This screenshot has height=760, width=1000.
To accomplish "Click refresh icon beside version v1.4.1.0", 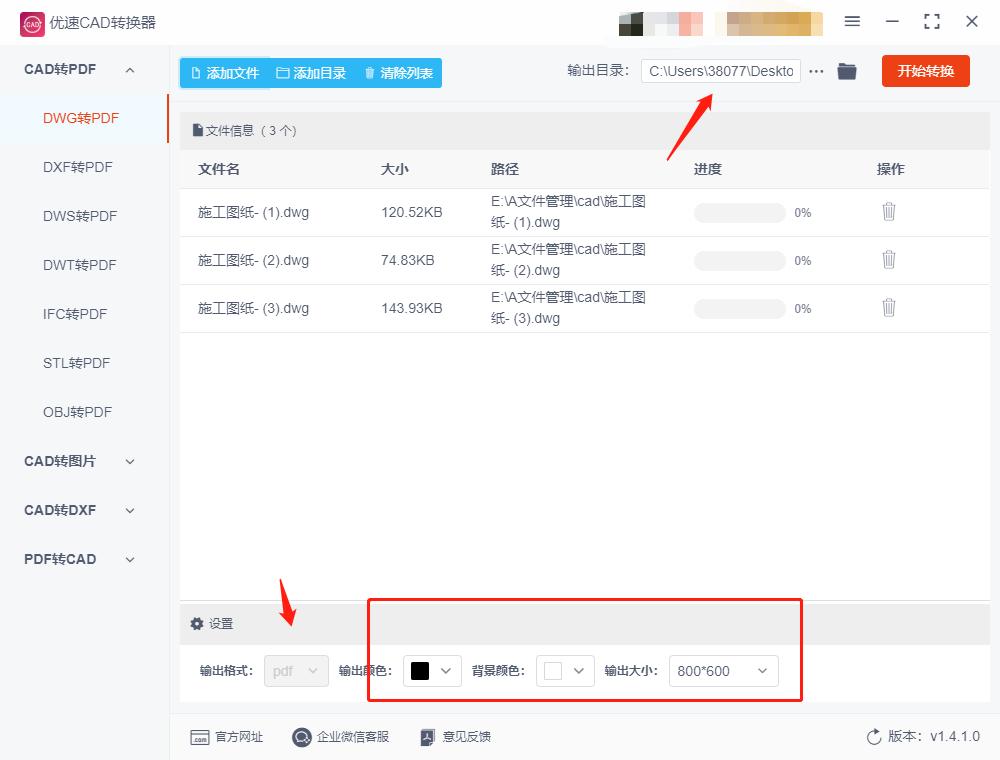I will (x=872, y=736).
